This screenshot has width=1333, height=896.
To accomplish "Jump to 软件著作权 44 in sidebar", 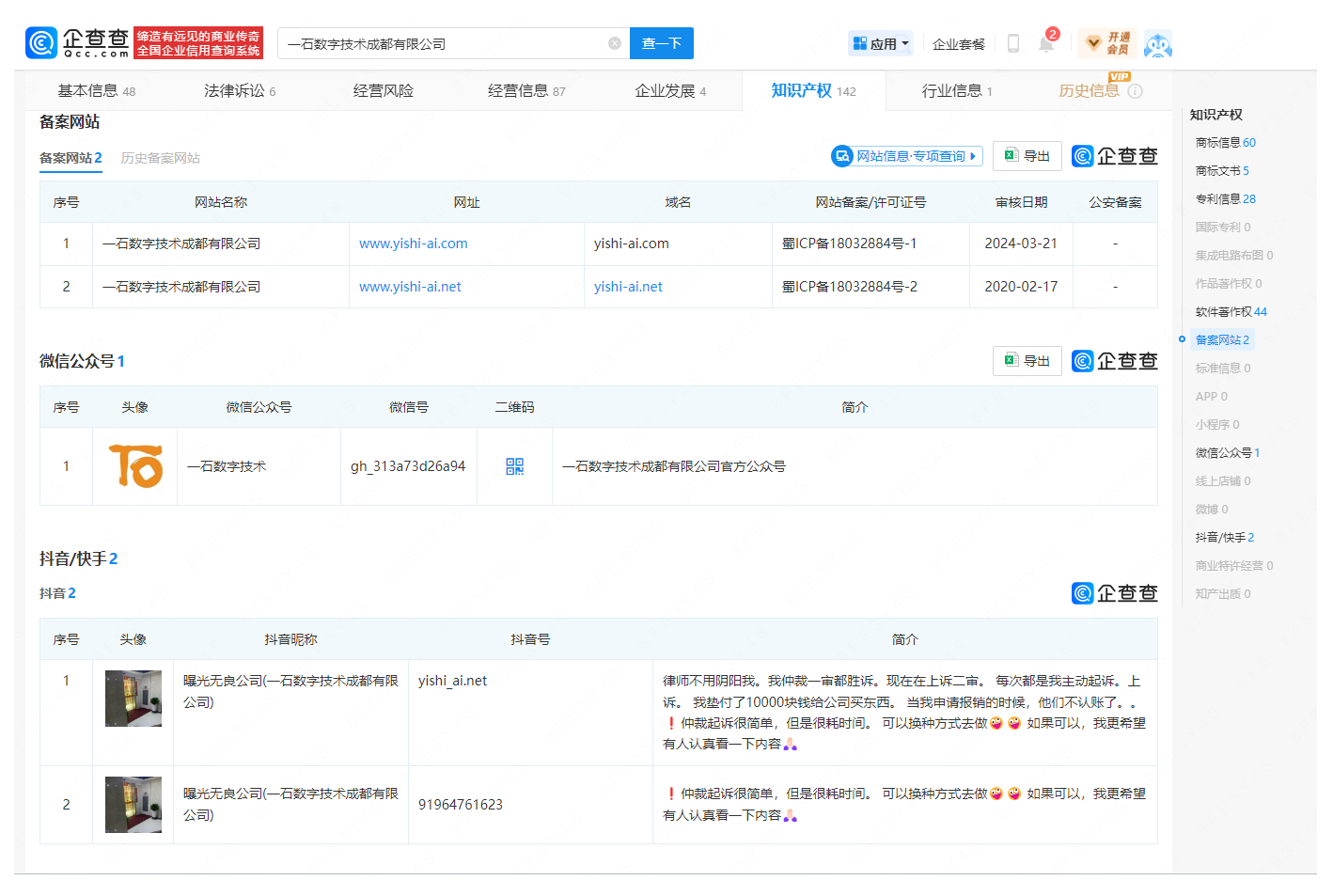I will click(1230, 311).
